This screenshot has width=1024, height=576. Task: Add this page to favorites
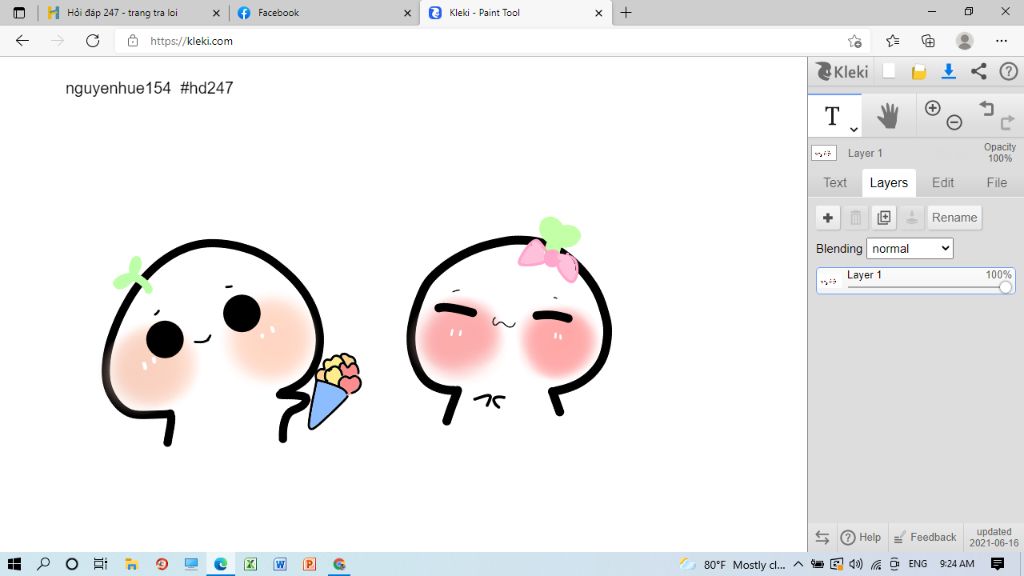click(854, 41)
